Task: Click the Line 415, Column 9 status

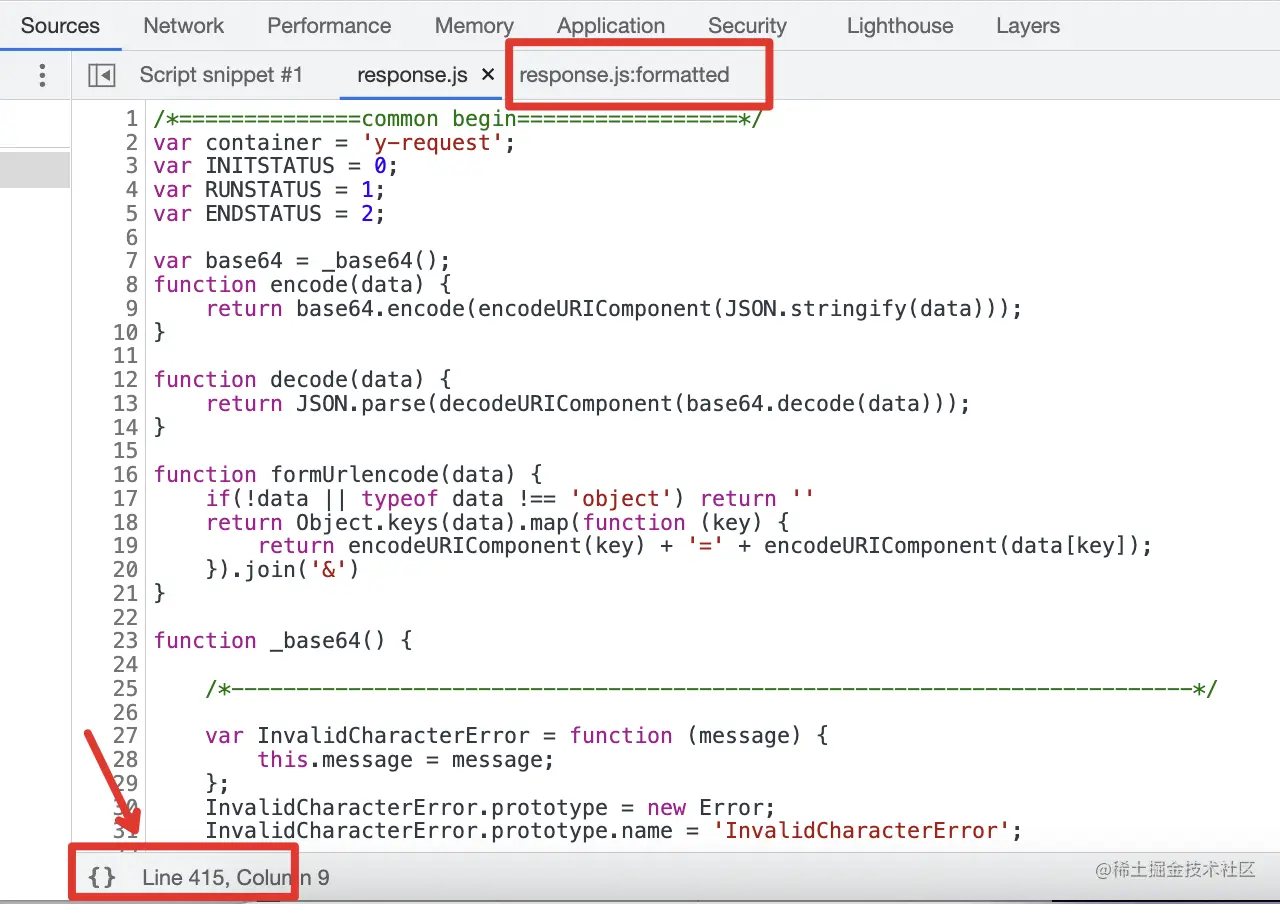Action: coord(236,878)
